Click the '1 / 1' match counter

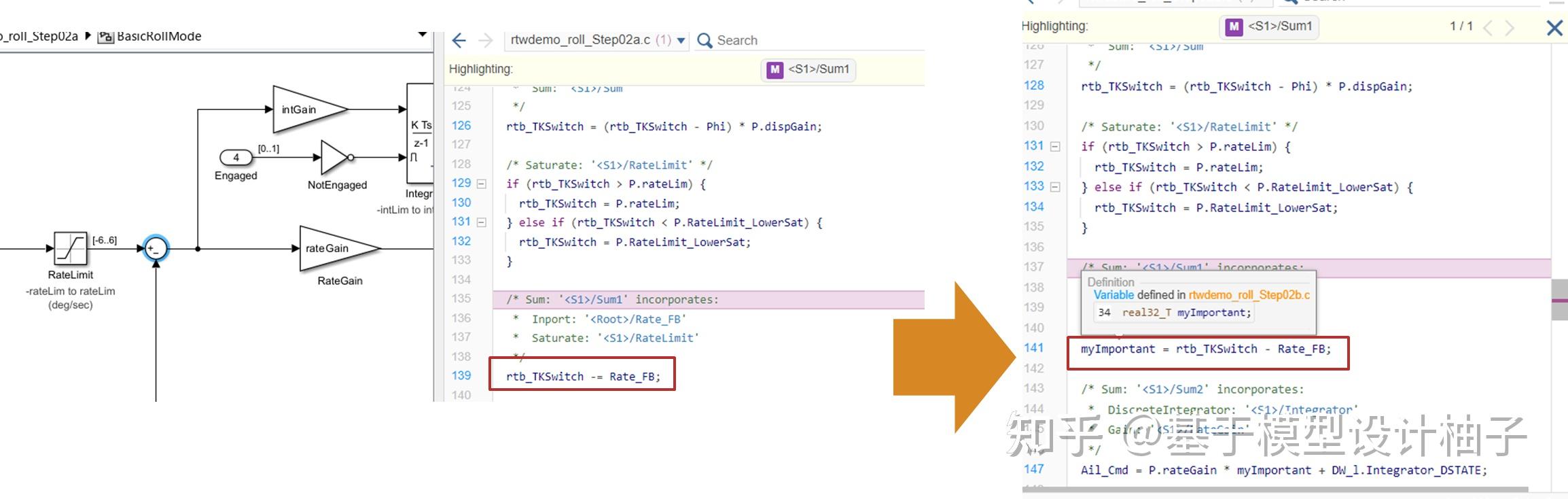(1461, 27)
